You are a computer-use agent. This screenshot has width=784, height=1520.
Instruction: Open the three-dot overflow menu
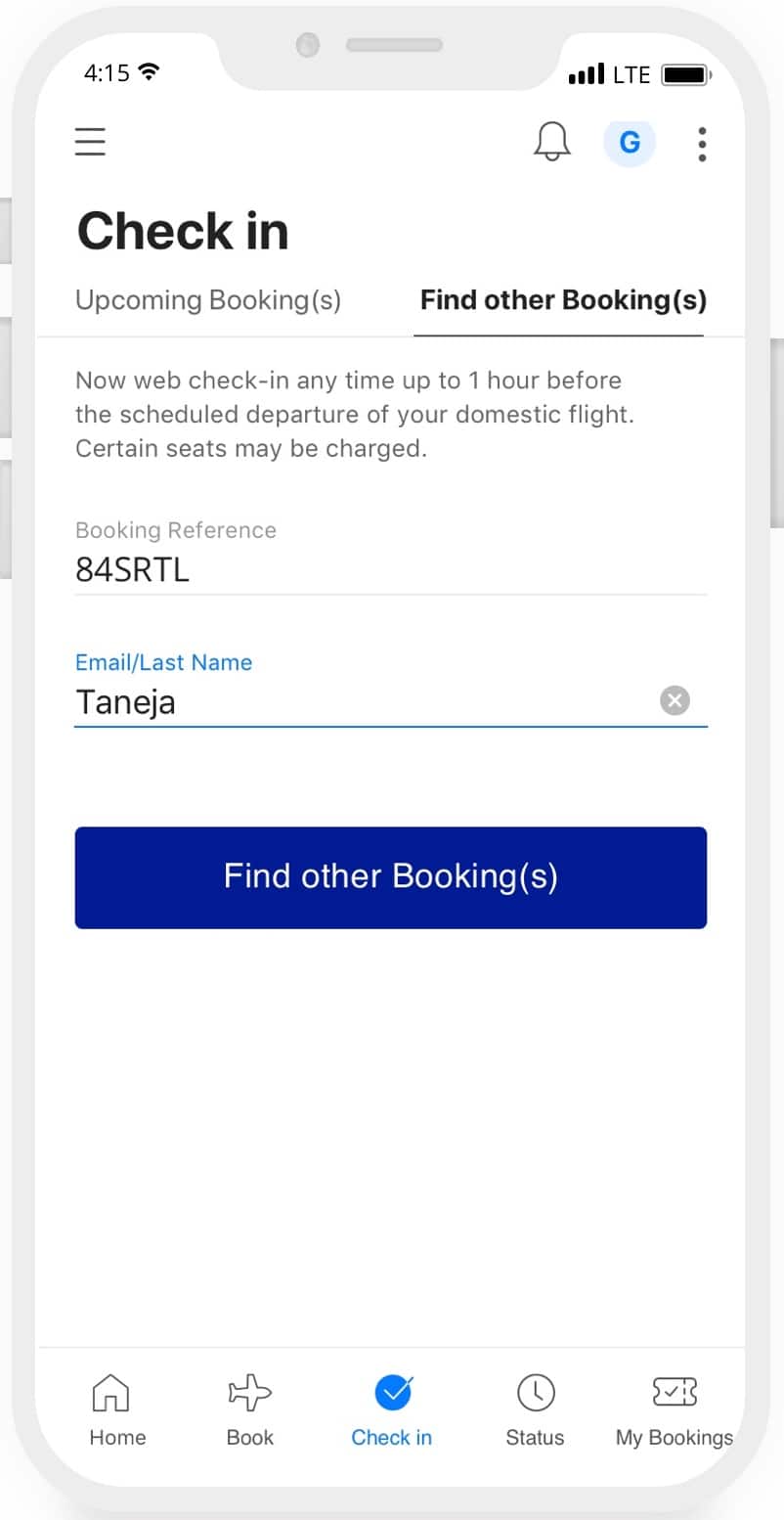[702, 144]
